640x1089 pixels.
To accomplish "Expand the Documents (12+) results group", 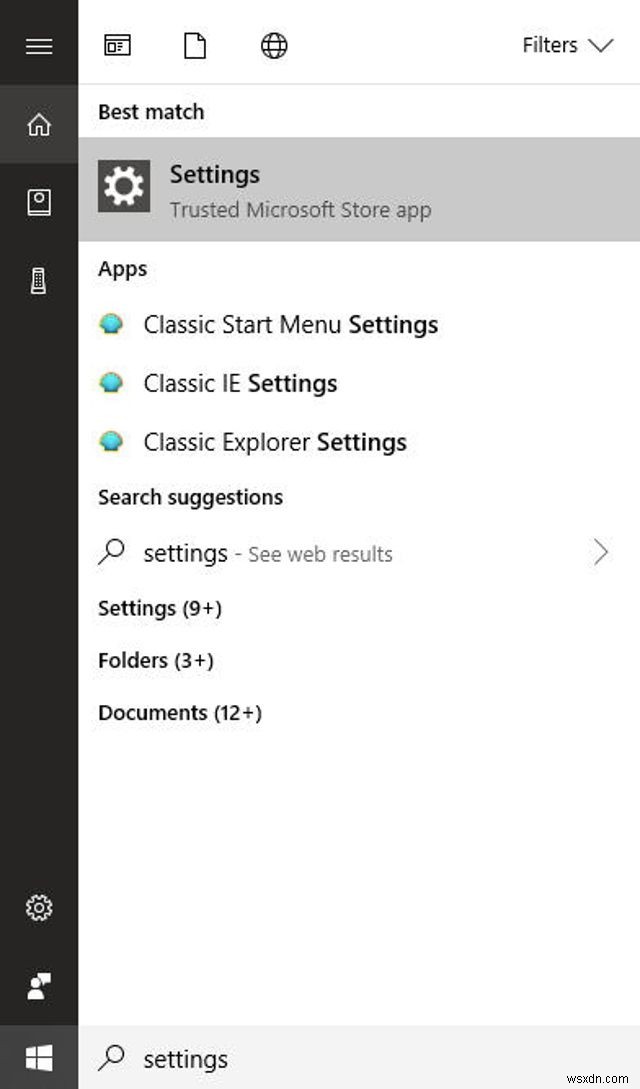I will (x=181, y=712).
